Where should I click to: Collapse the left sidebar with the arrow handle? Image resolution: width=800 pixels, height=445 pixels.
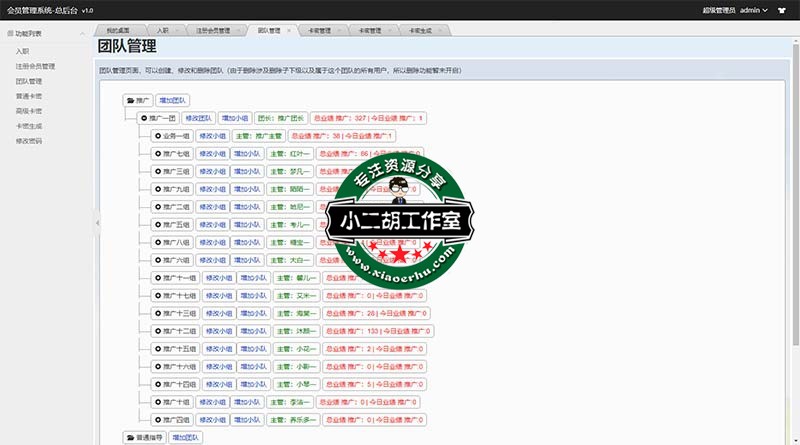coord(97,223)
